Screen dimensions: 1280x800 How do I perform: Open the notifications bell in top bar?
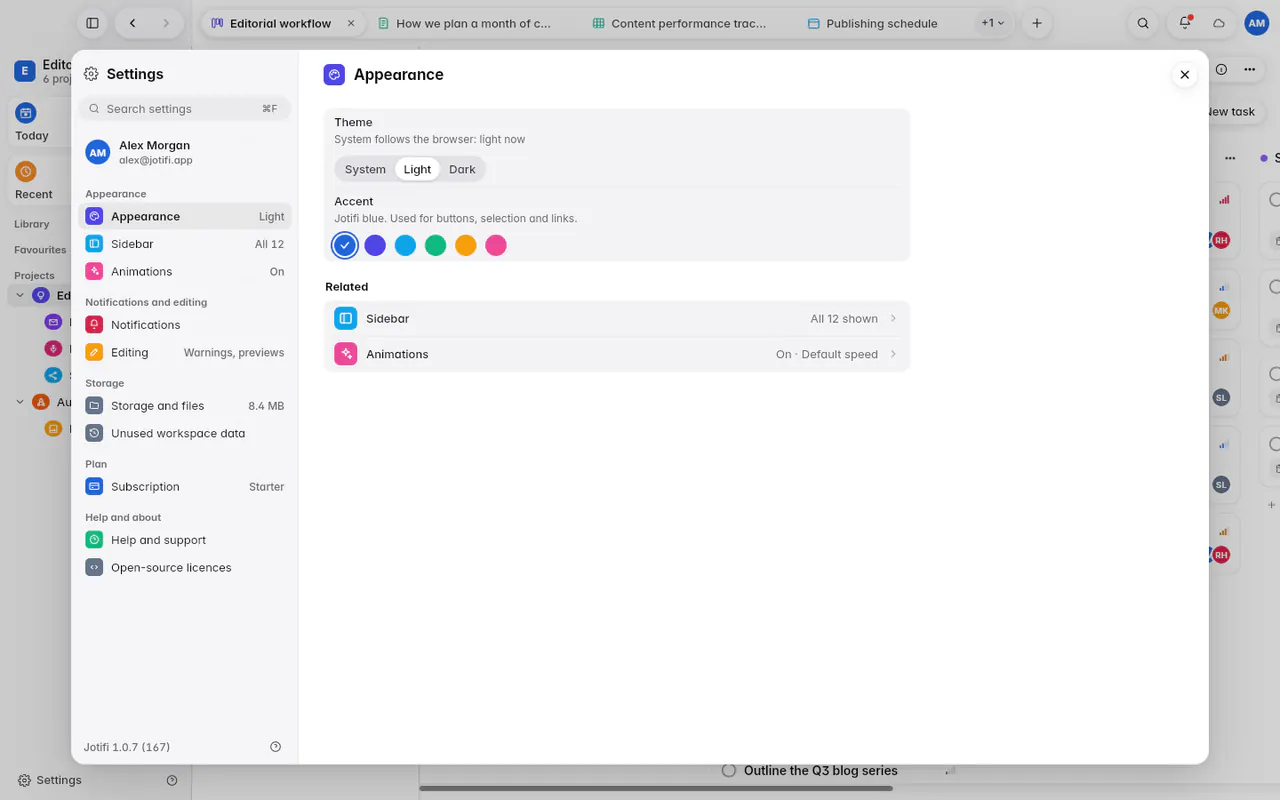point(1185,23)
